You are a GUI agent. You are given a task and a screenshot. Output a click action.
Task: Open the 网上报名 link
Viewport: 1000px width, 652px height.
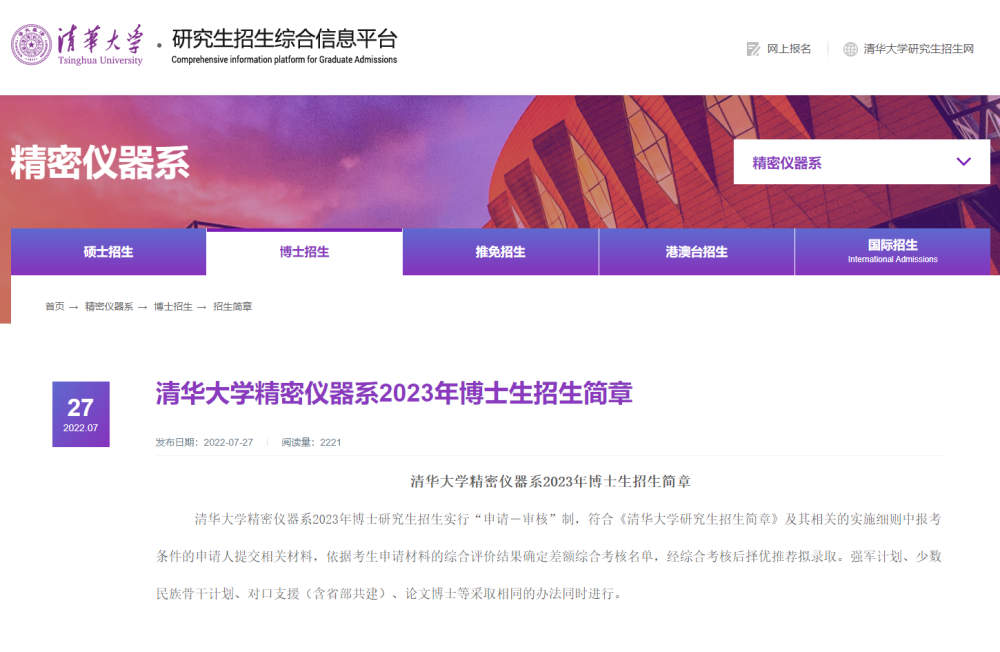point(789,49)
